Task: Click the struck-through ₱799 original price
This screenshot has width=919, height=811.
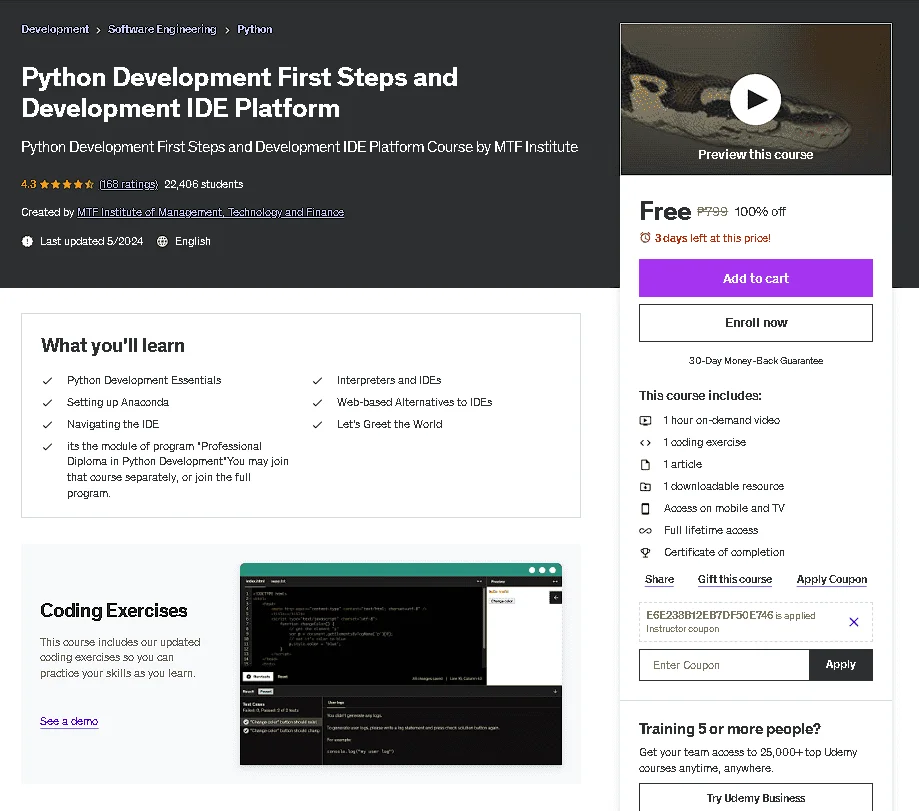Action: [712, 212]
